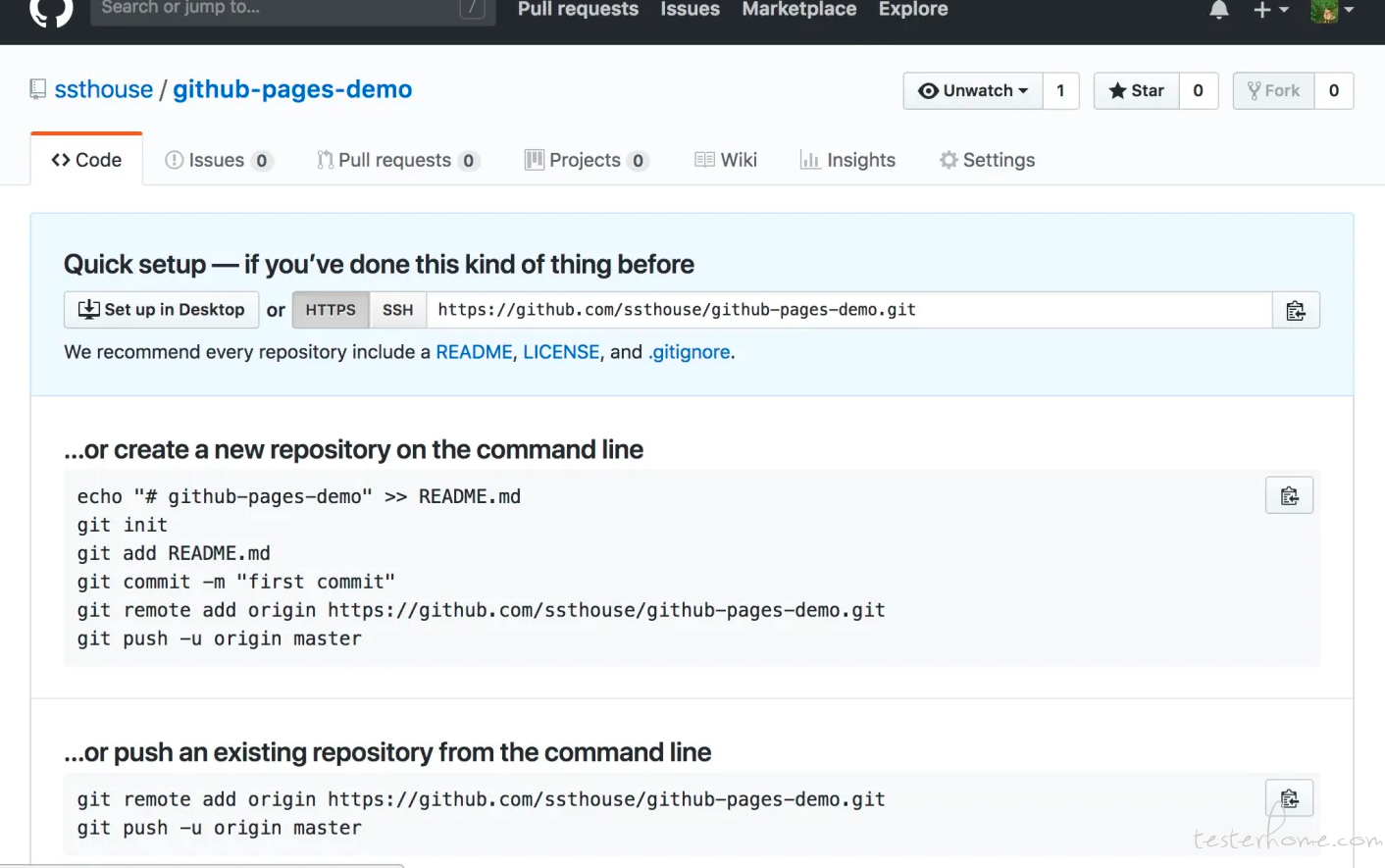Click the github-pages-demo repository link
1385x868 pixels.
click(292, 89)
